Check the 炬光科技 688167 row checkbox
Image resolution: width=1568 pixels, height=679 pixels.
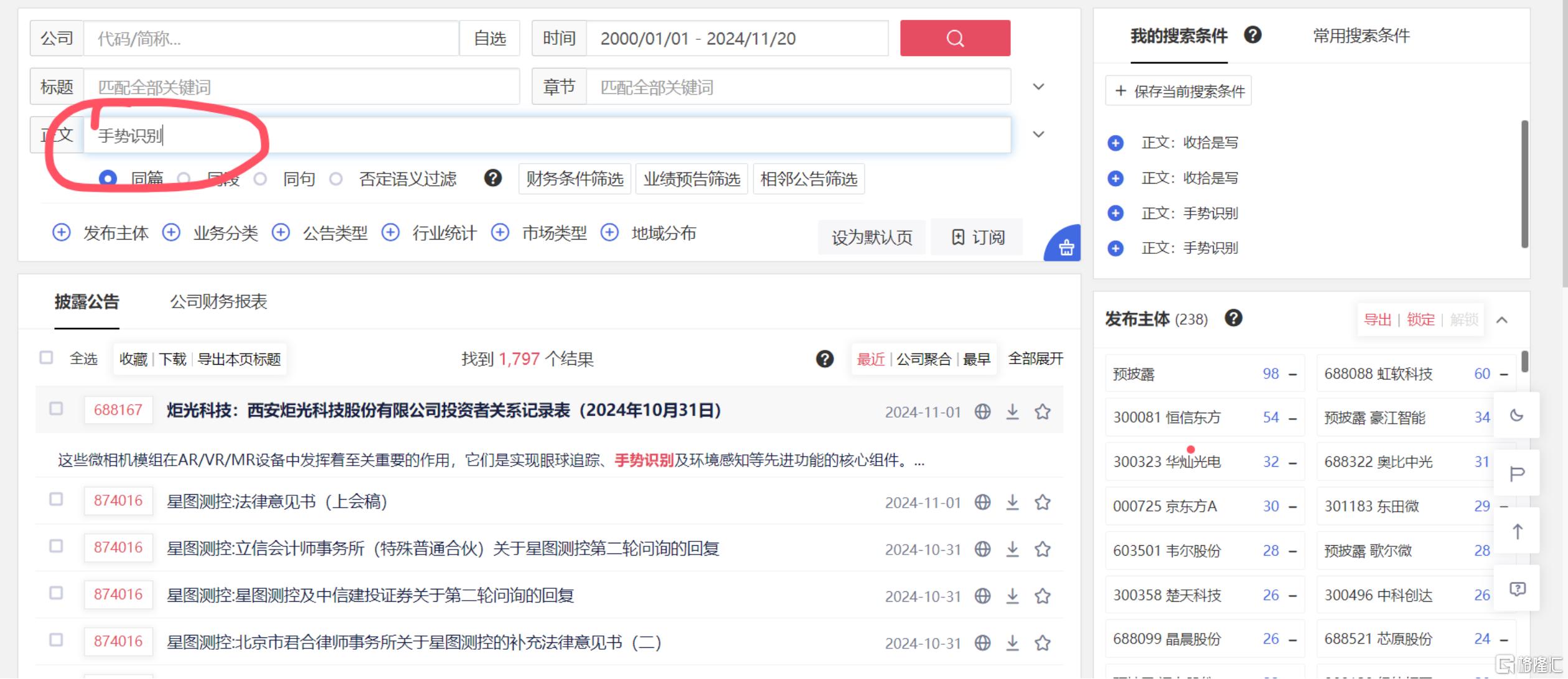(x=56, y=408)
